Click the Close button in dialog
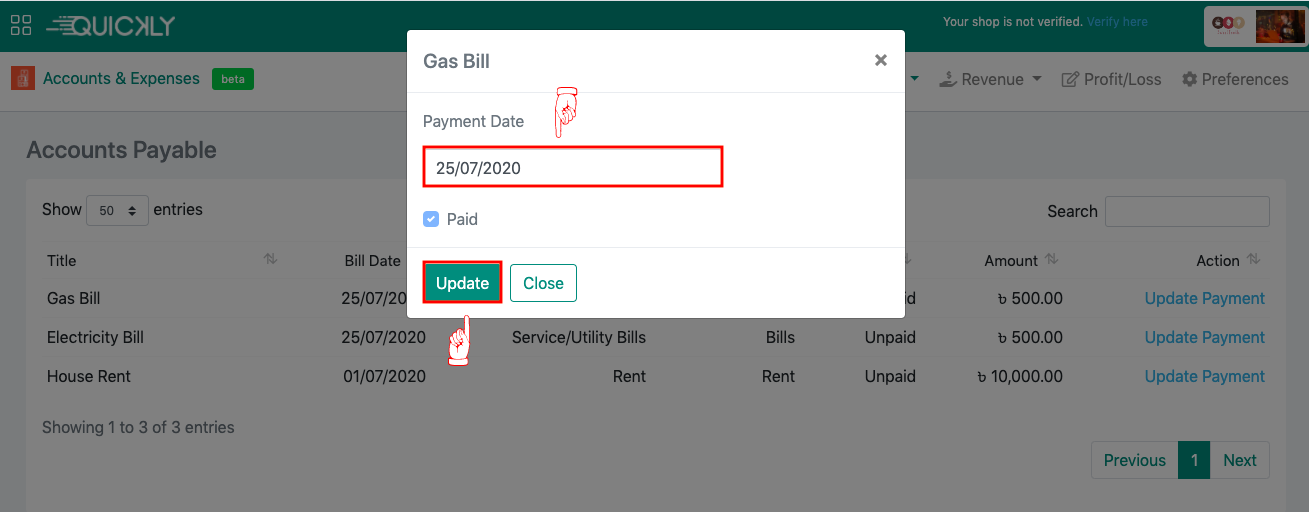This screenshot has width=1309, height=512. (543, 283)
